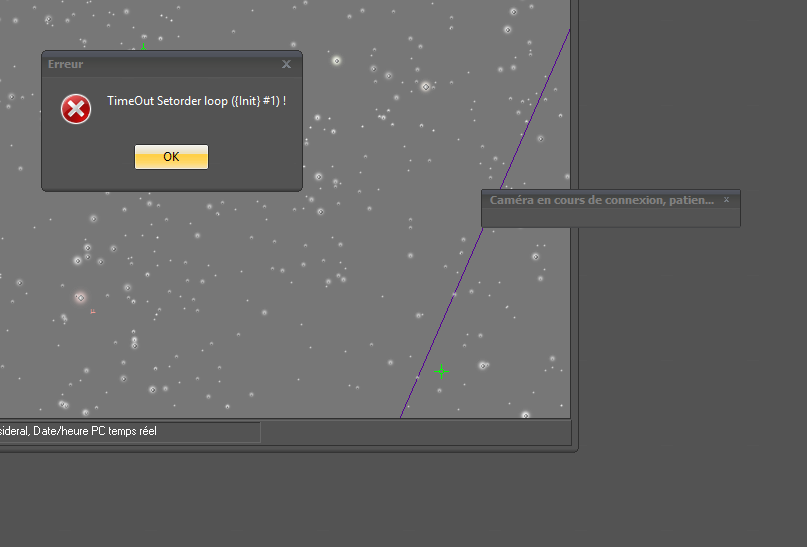The width and height of the screenshot is (807, 547).
Task: Select the red-haloed star on the sky map
Action: click(80, 297)
